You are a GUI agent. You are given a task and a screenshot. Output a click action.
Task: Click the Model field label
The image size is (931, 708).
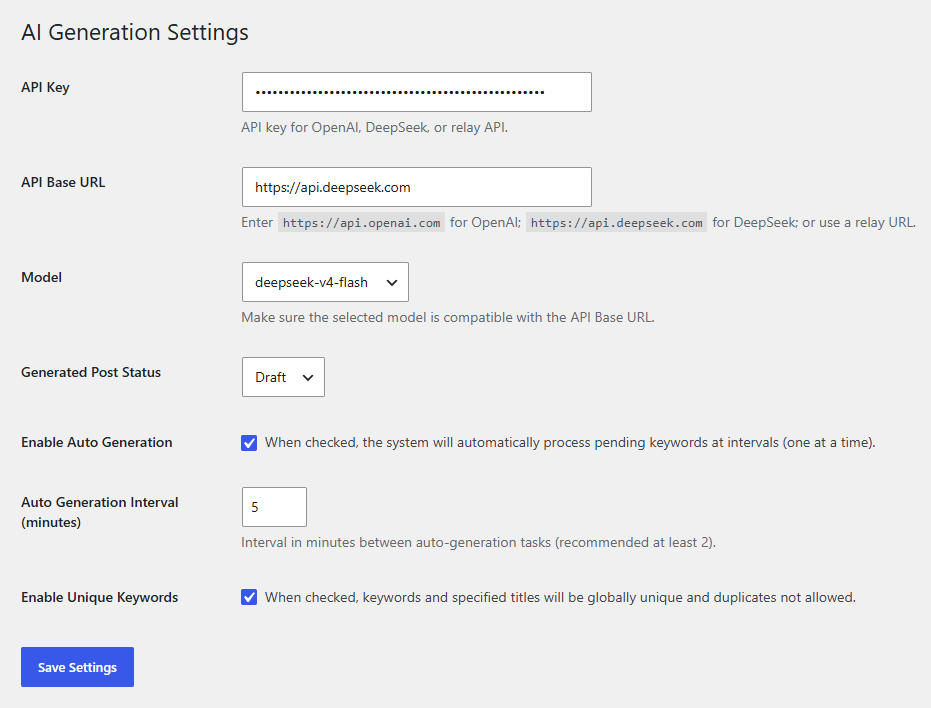click(x=42, y=277)
